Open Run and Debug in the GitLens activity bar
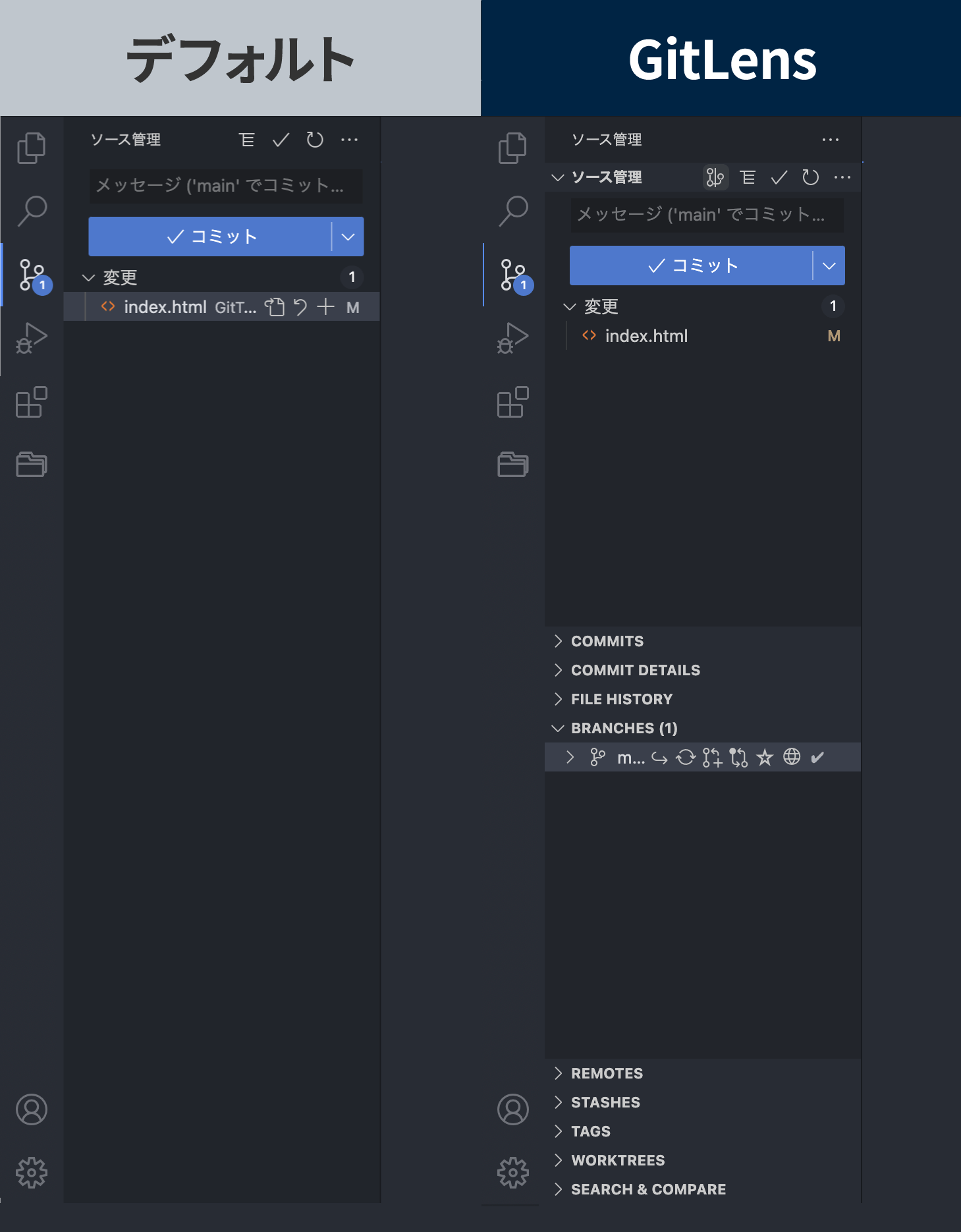The height and width of the screenshot is (1232, 961). pos(512,338)
